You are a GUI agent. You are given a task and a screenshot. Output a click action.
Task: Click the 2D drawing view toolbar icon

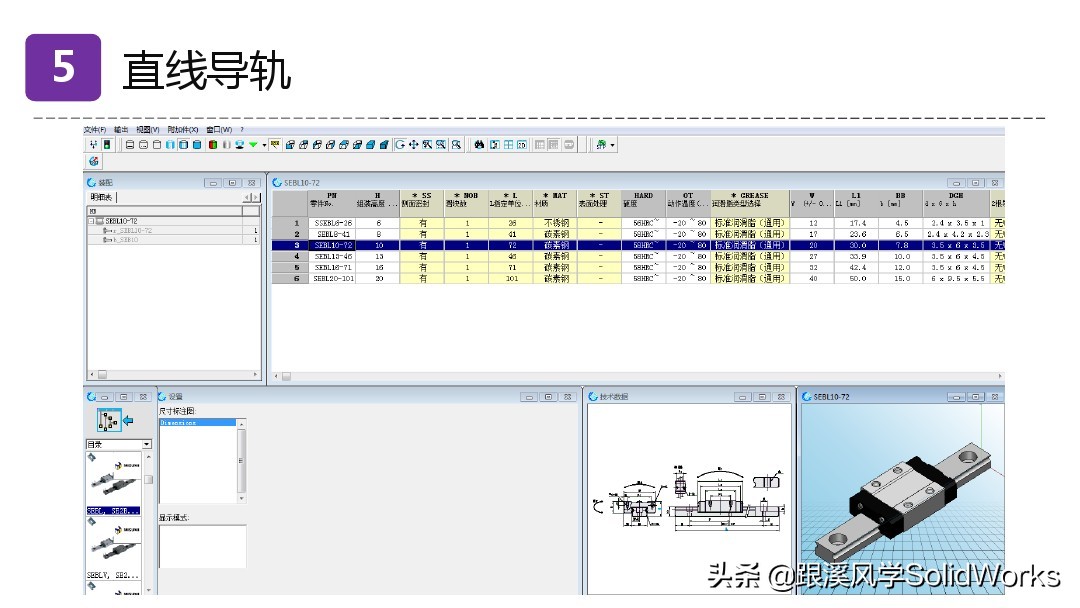click(521, 144)
